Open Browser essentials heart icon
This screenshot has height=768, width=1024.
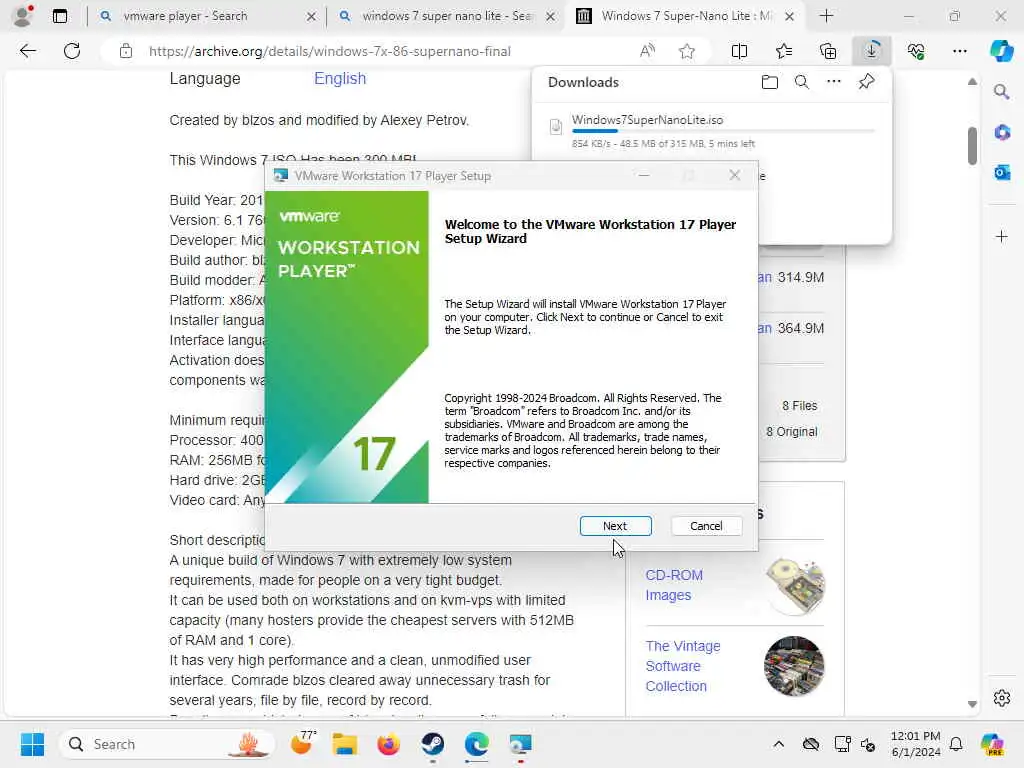[x=916, y=51]
